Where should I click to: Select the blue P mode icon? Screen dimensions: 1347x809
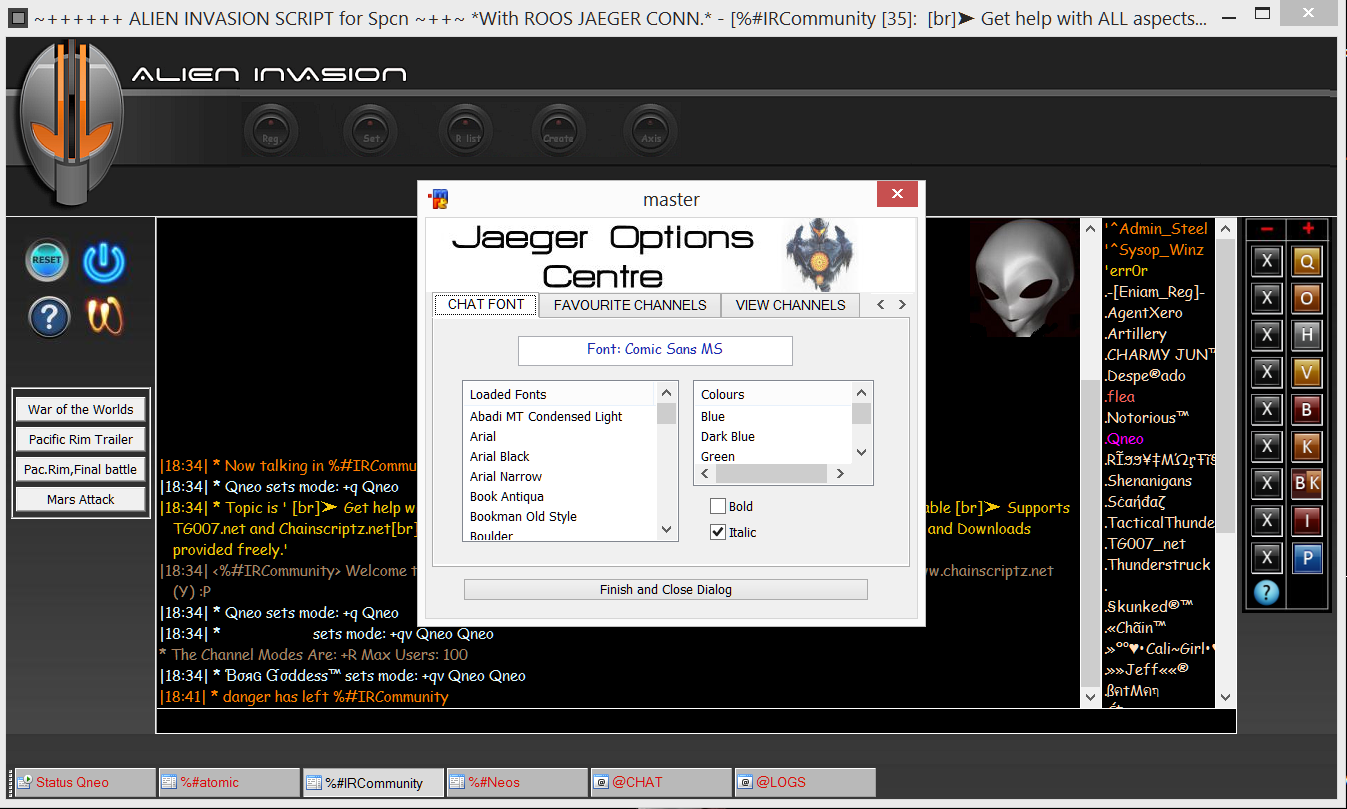(x=1306, y=557)
